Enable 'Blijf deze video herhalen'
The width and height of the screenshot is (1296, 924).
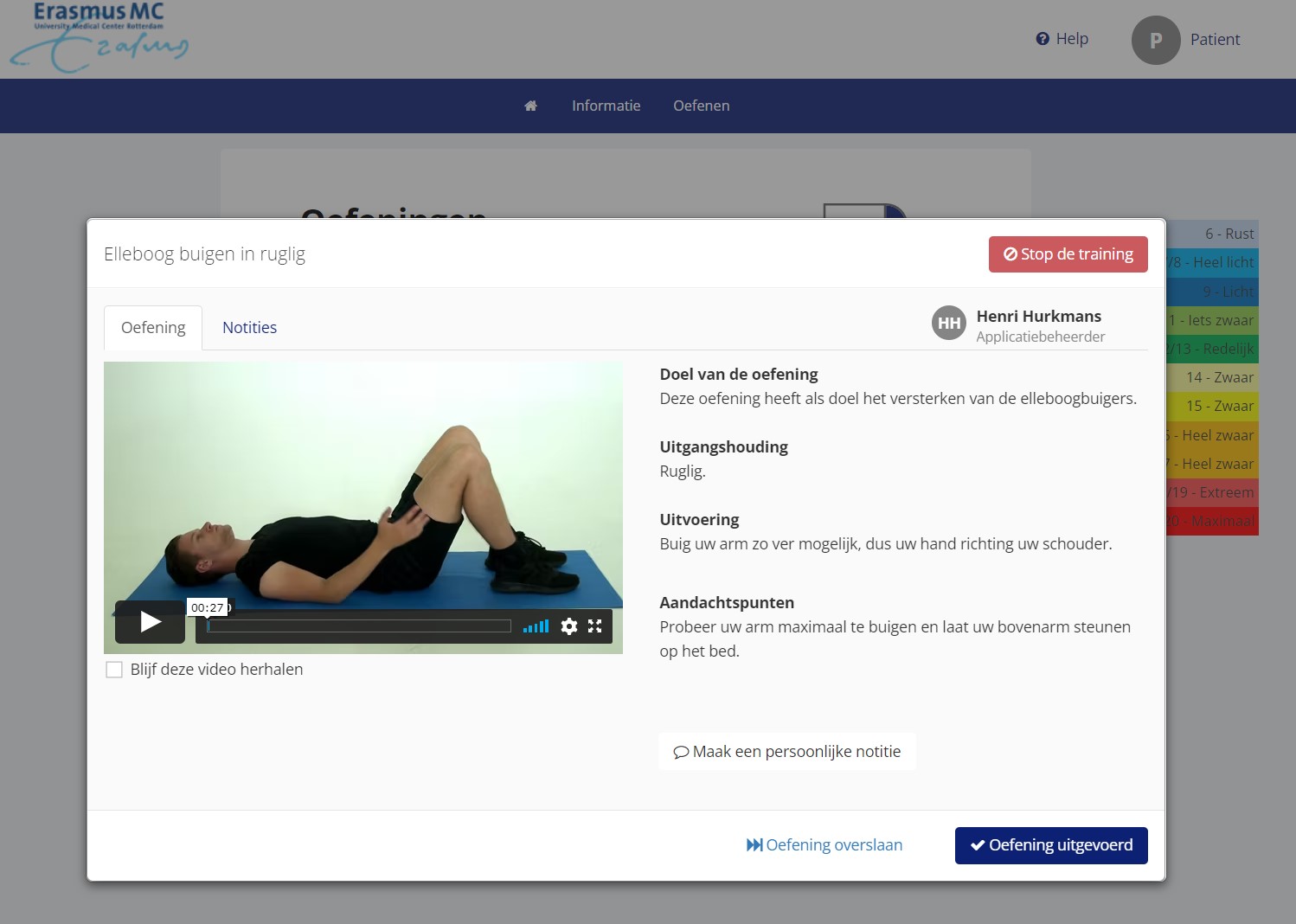click(x=114, y=669)
